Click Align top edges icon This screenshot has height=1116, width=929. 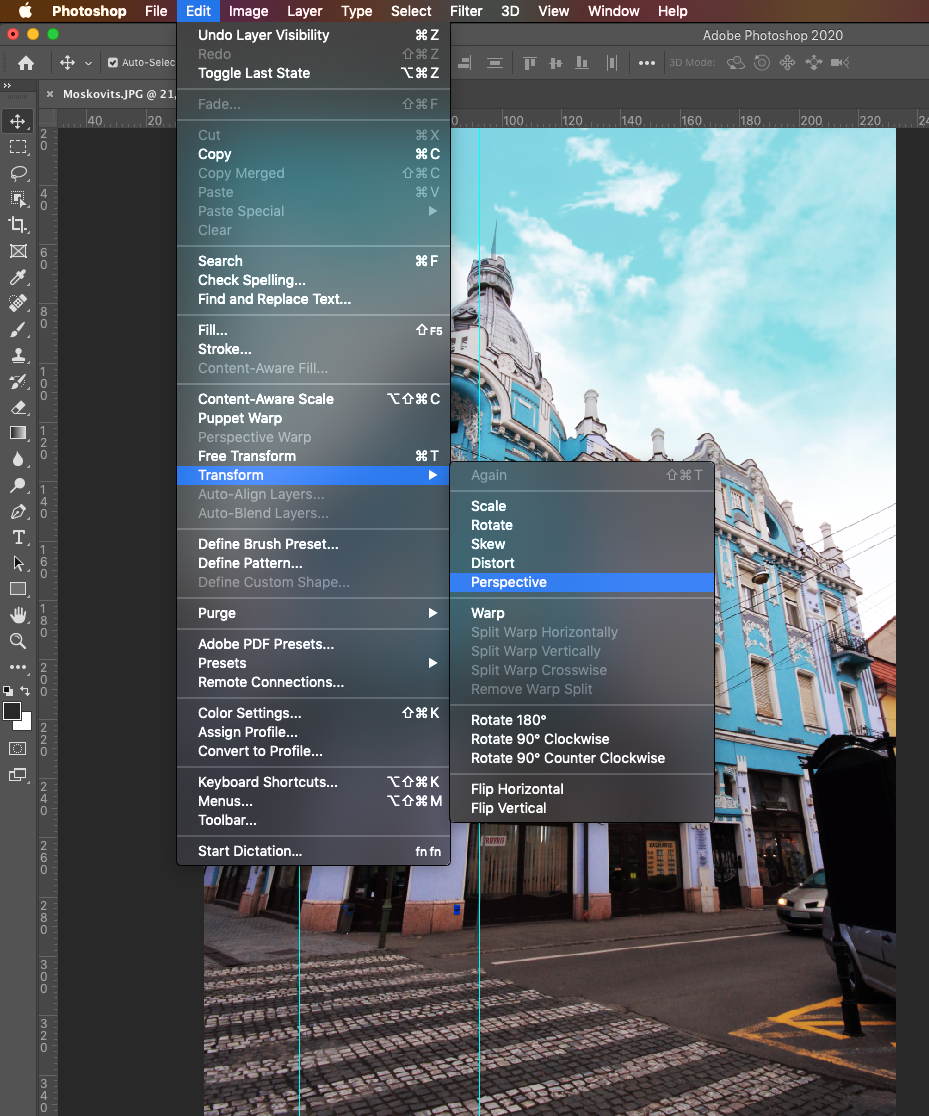point(529,63)
